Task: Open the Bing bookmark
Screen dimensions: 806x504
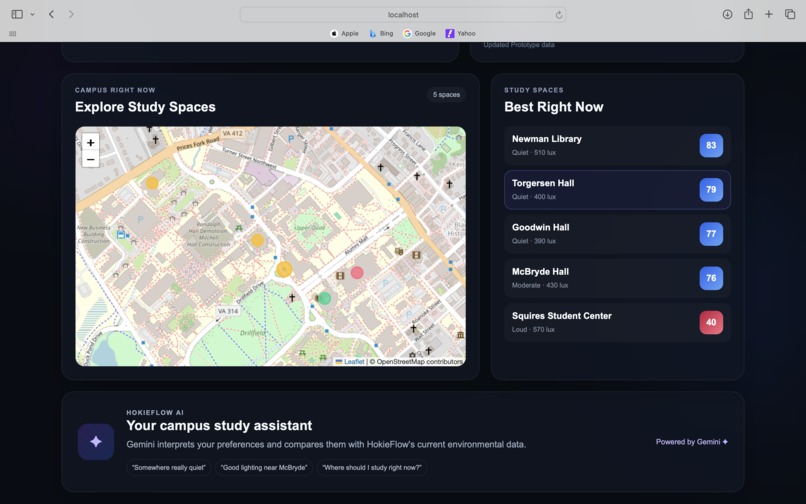Action: tap(381, 33)
